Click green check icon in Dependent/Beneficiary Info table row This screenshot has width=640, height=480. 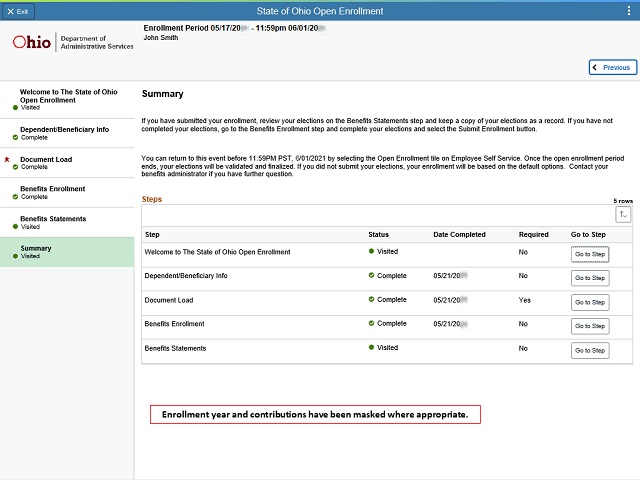pos(371,276)
